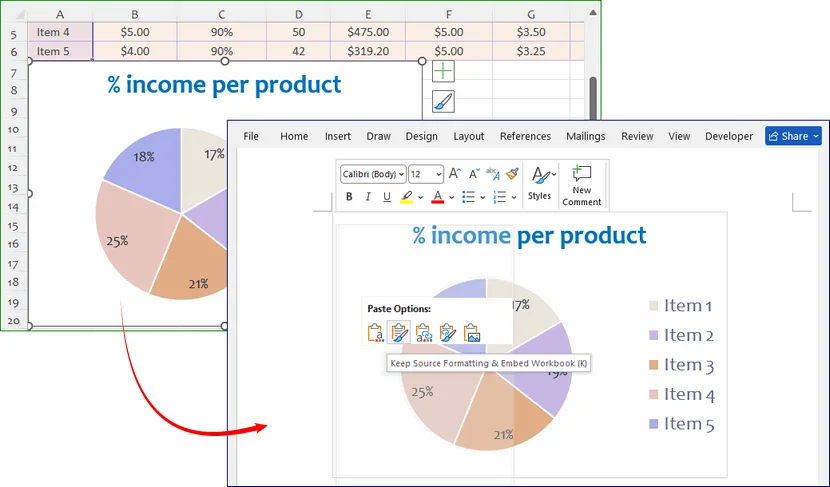The height and width of the screenshot is (487, 830).
Task: Select the 'Item 4' cell in Excel
Action: point(60,32)
